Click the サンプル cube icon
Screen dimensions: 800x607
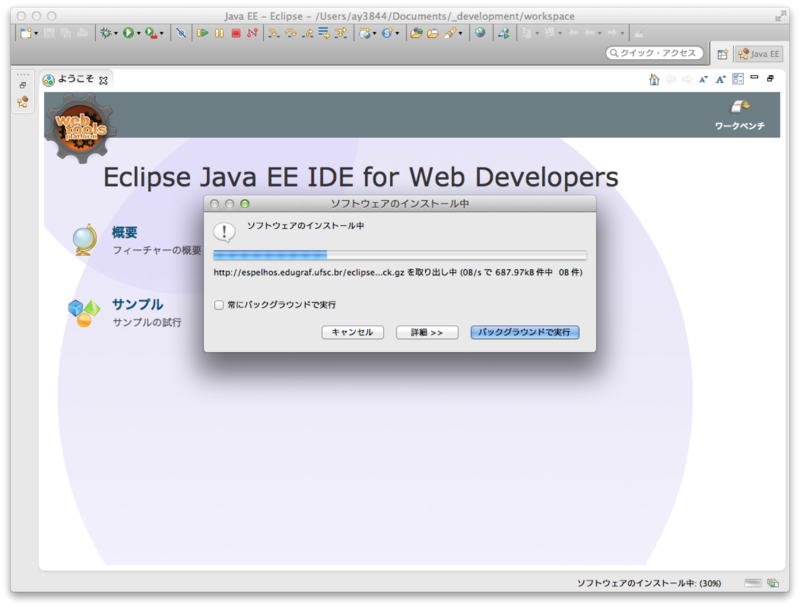(x=83, y=310)
